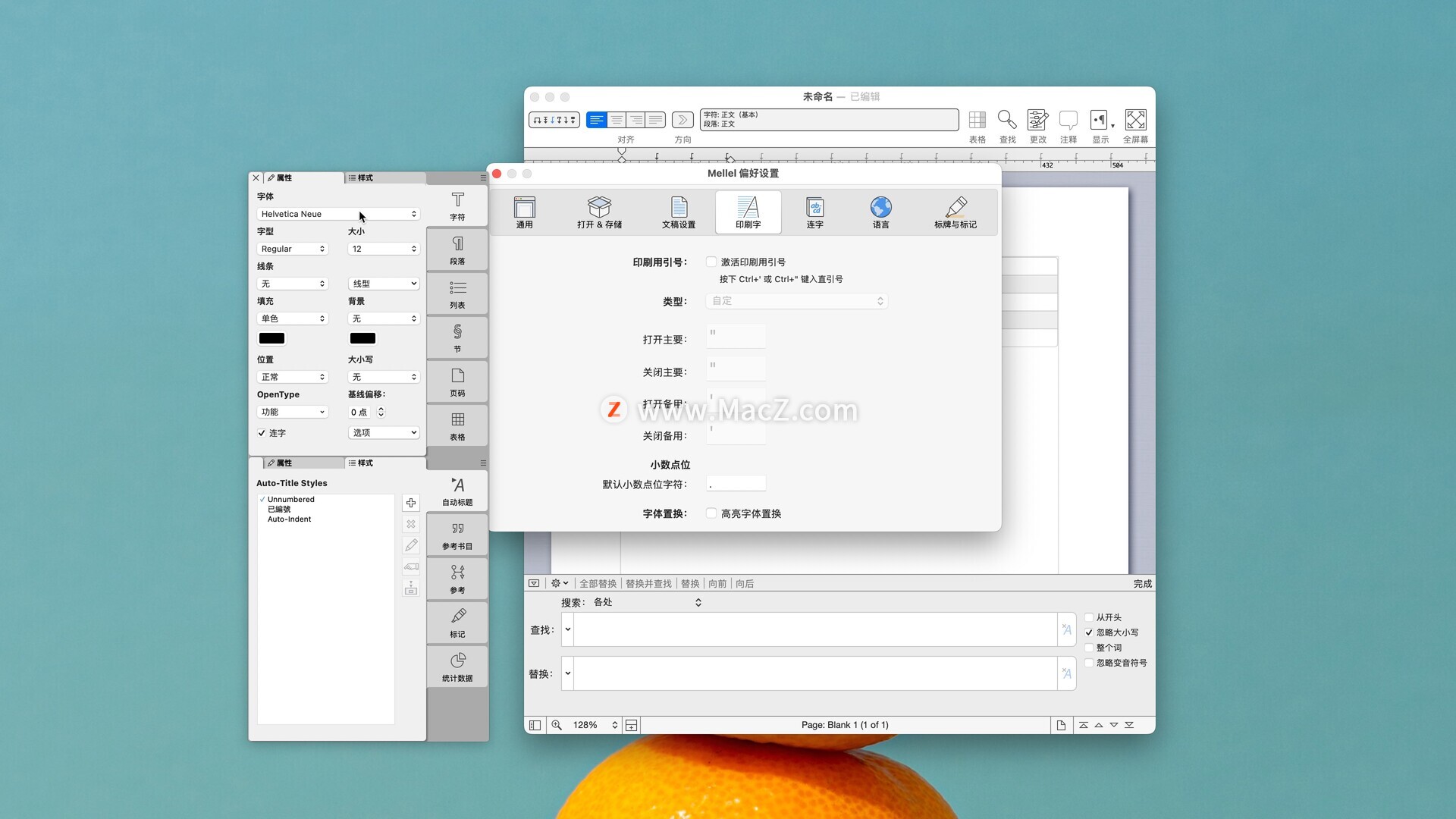The width and height of the screenshot is (1456, 819).
Task: Open the 搜索 各处 scope dropdown
Action: (648, 602)
